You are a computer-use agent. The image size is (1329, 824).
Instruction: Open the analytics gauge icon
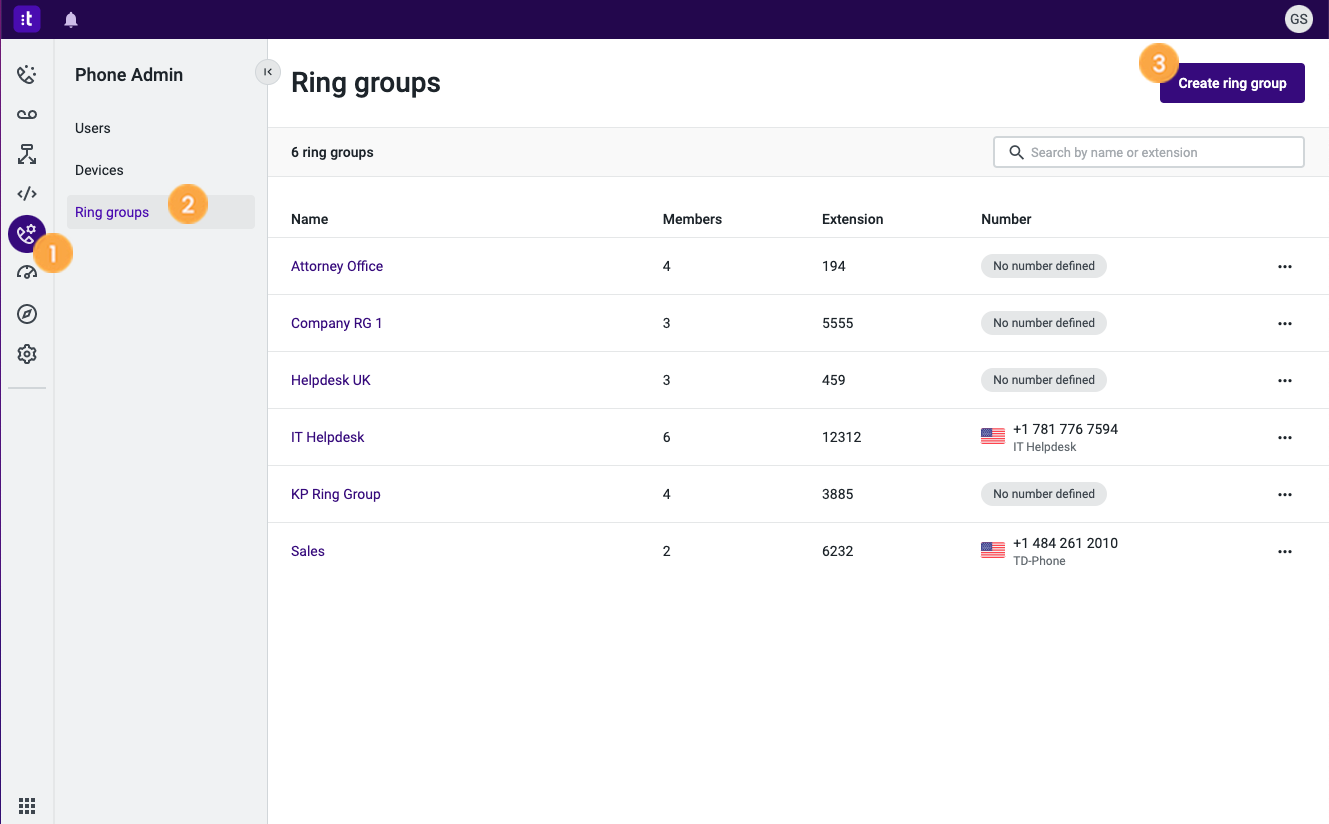[x=27, y=272]
